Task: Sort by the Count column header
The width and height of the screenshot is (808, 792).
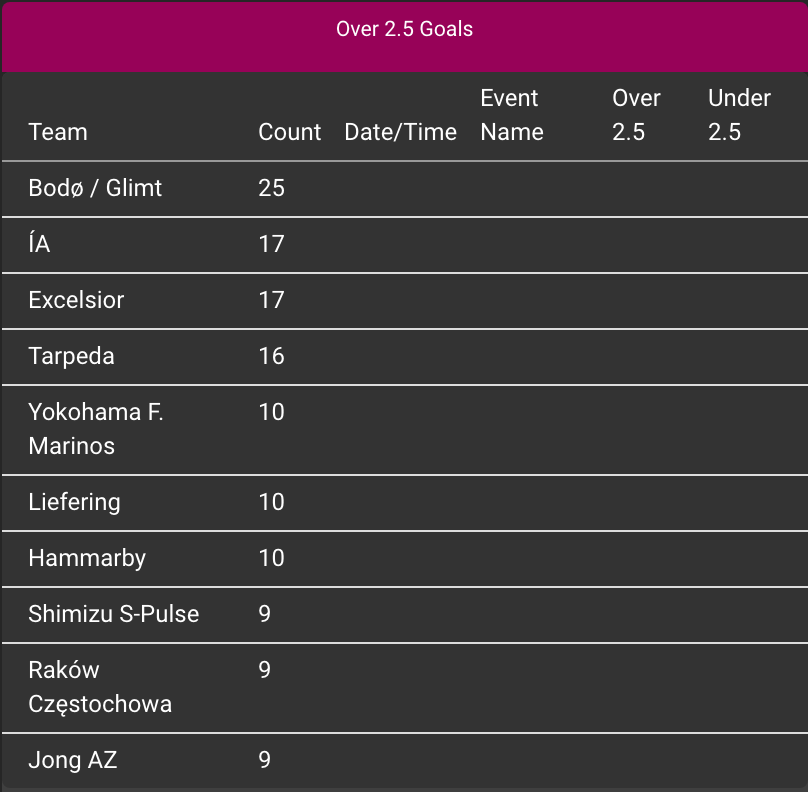Action: click(x=290, y=132)
